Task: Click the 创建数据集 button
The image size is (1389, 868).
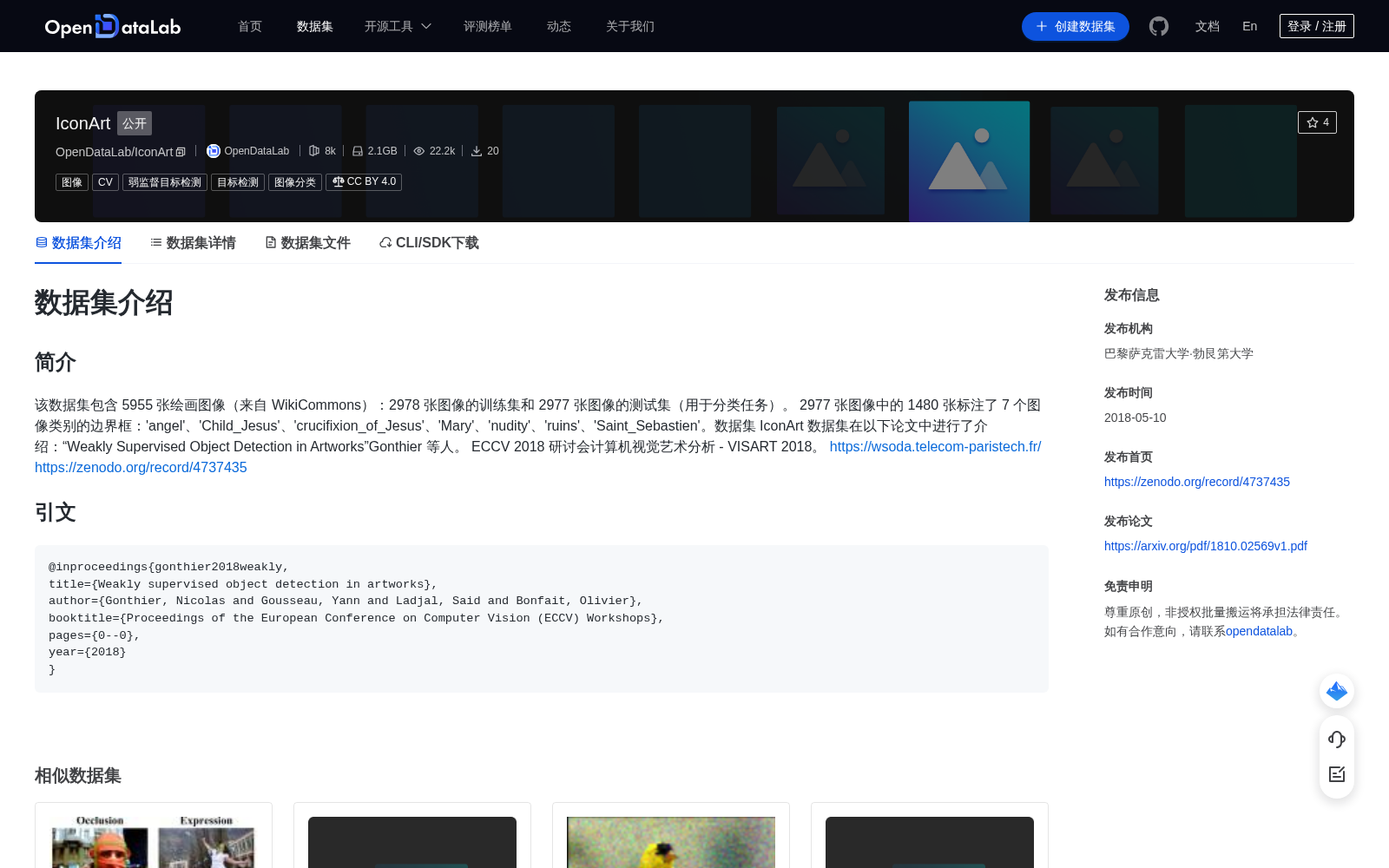Action: coord(1076,26)
